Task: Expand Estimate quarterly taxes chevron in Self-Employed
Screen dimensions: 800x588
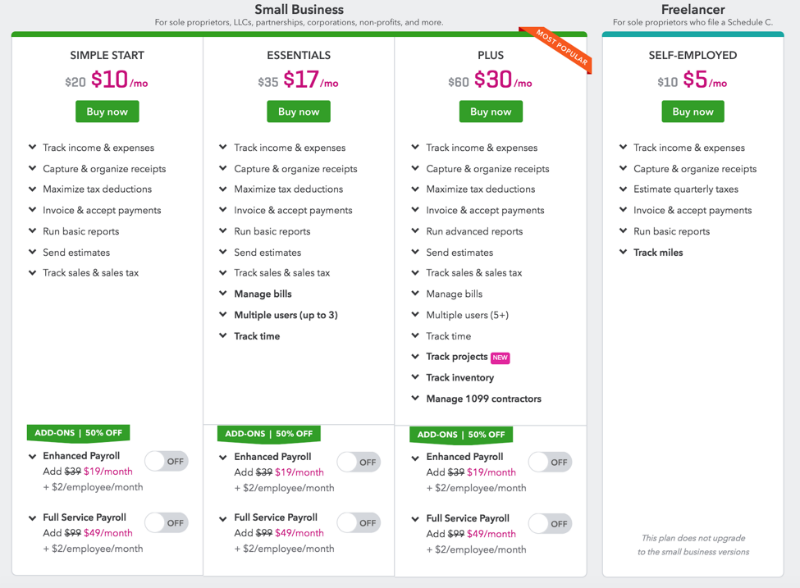Action: (x=620, y=189)
